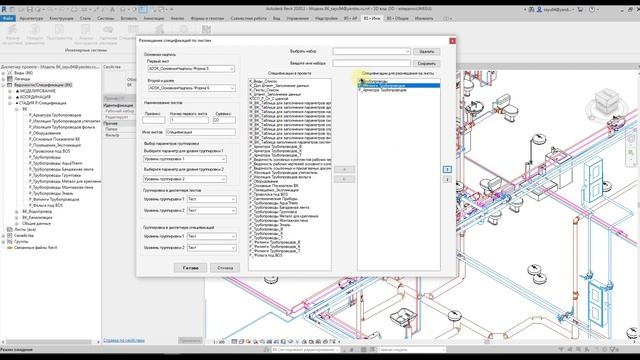The image size is (640, 360).
Task: Click the user account sign-in icon
Action: (539, 9)
